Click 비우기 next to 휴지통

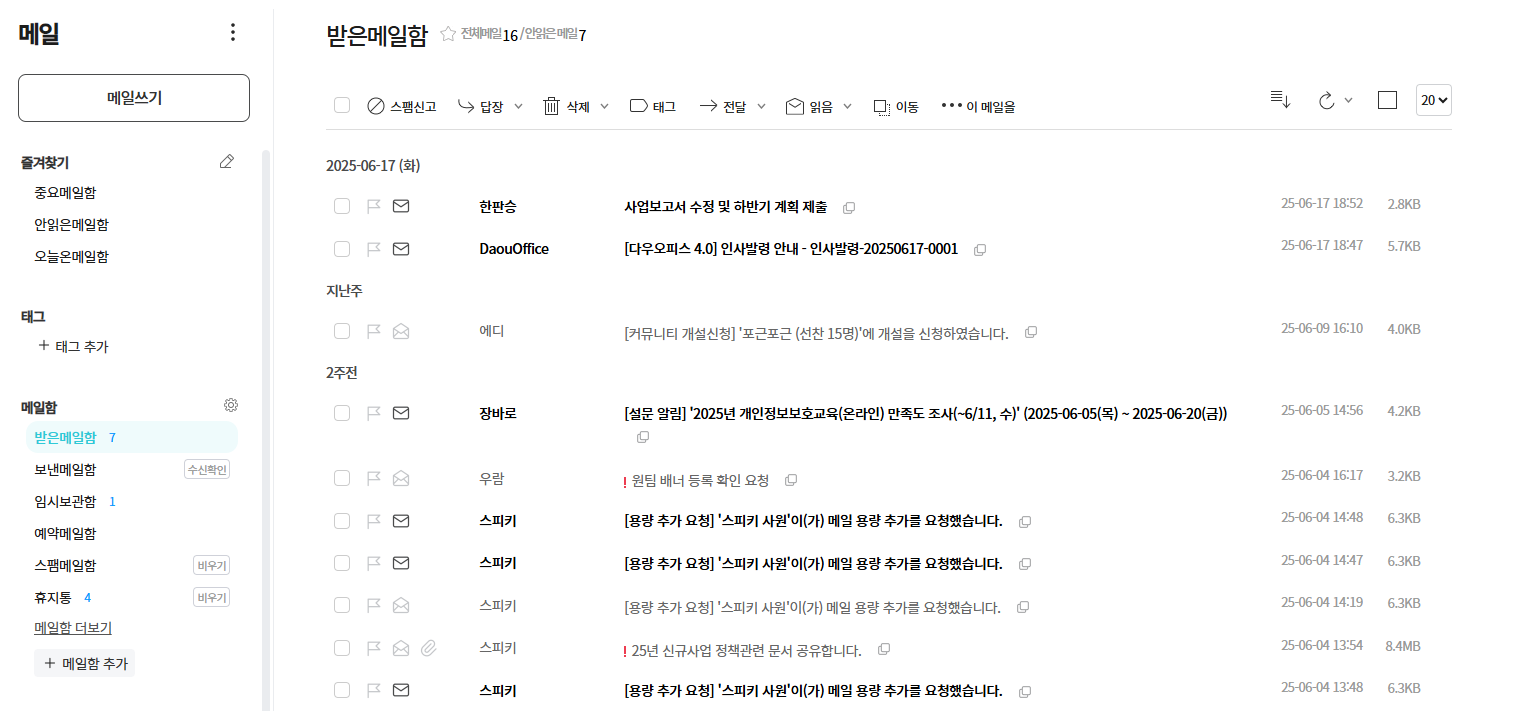coord(211,599)
